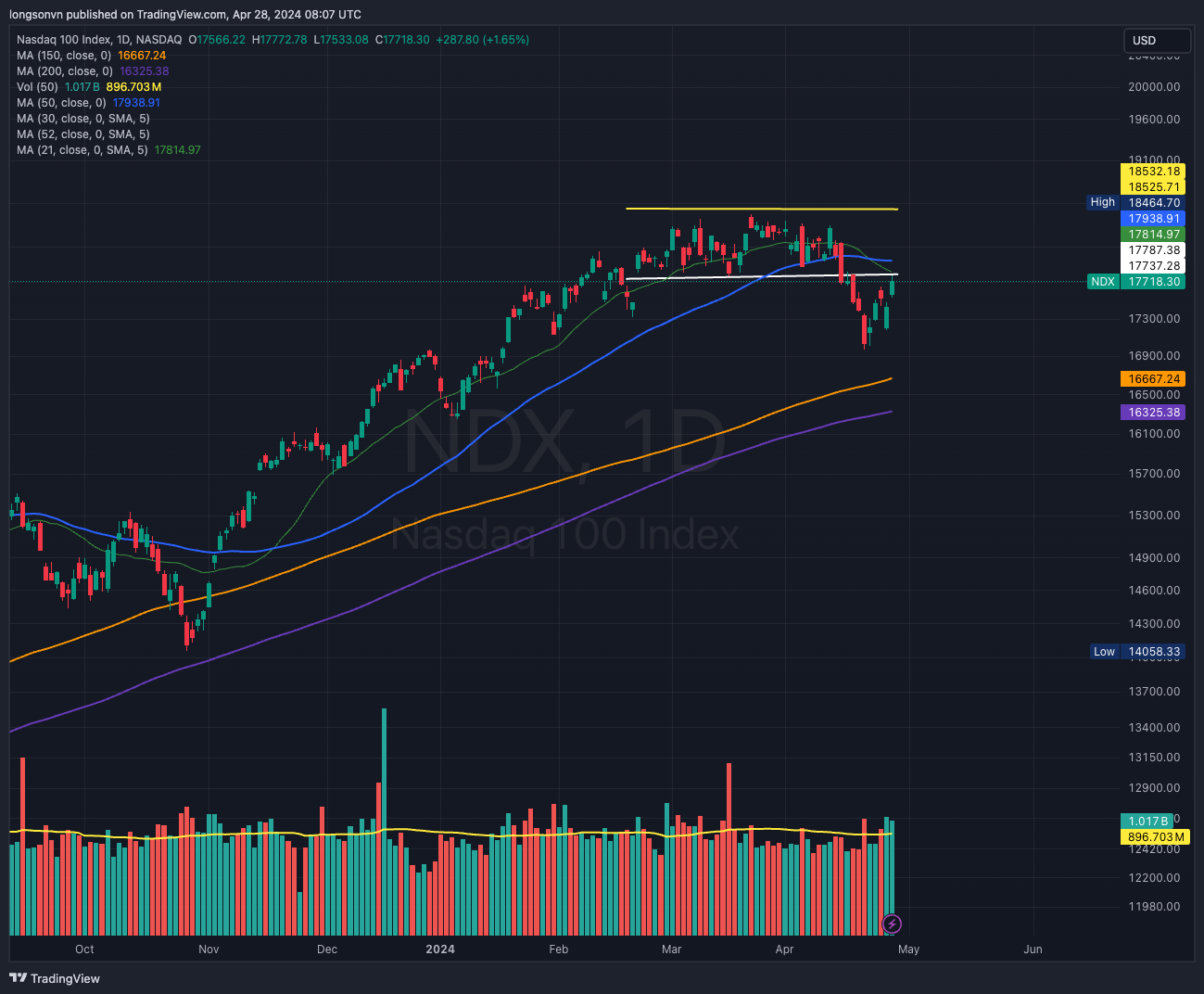Click the Nov label on time axis

(x=209, y=949)
